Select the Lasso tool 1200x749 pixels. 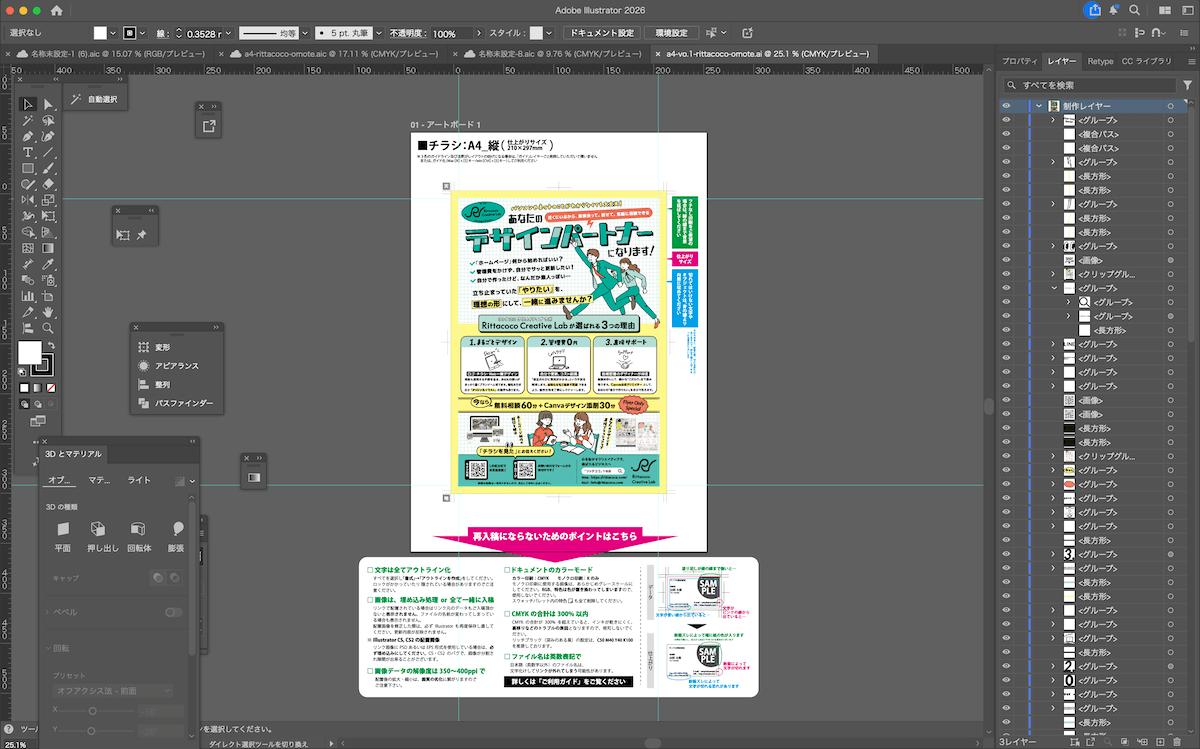[47, 120]
